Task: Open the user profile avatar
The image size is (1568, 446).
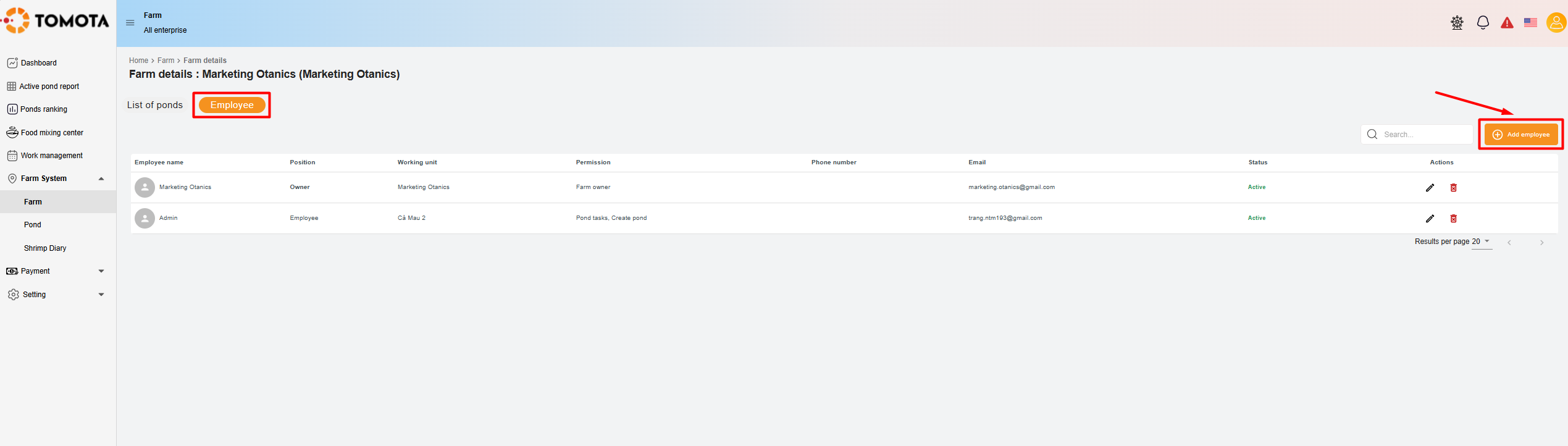Action: [1556, 23]
